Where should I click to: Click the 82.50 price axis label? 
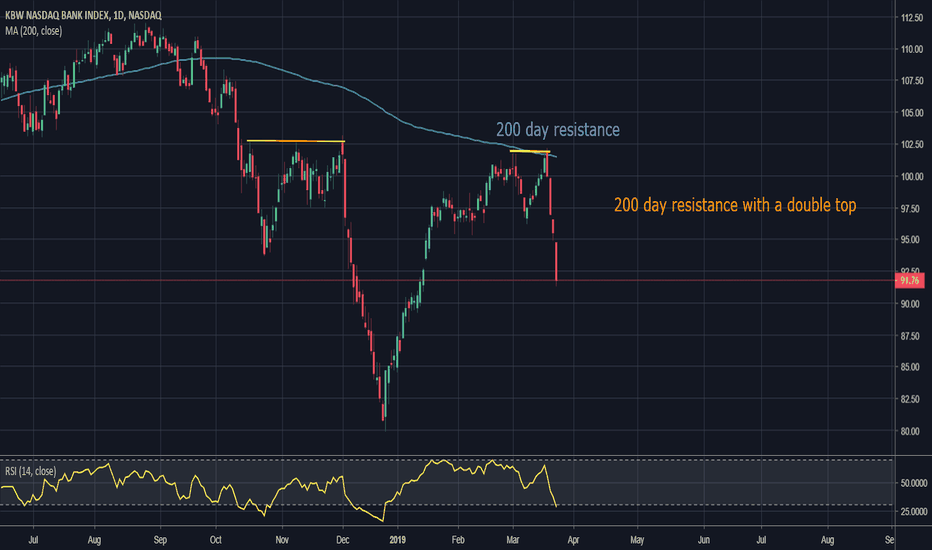pos(912,399)
